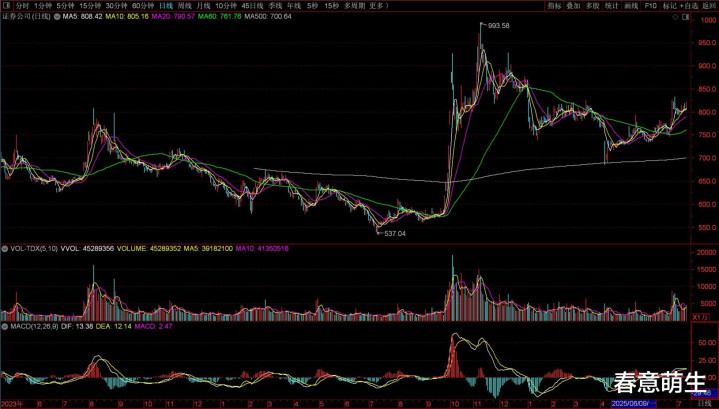Select the 5分钟 period tab
Screen dimensions: 719x409
pyautogui.click(x=65, y=6)
